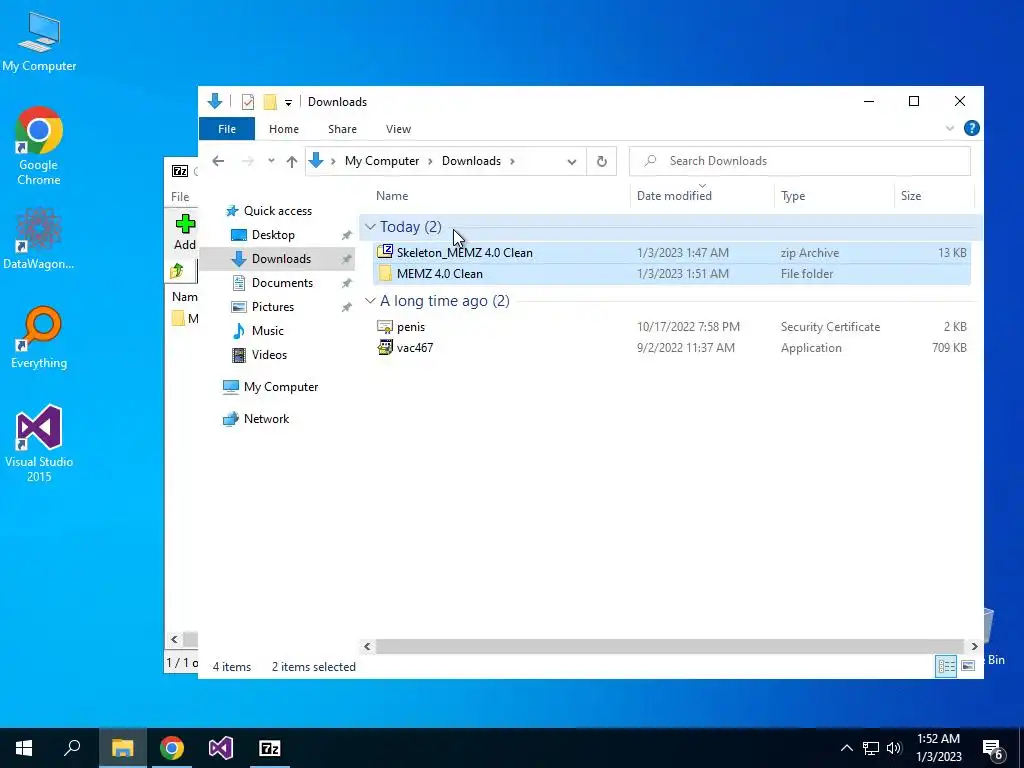Refresh the Downloads folder view

(x=601, y=161)
